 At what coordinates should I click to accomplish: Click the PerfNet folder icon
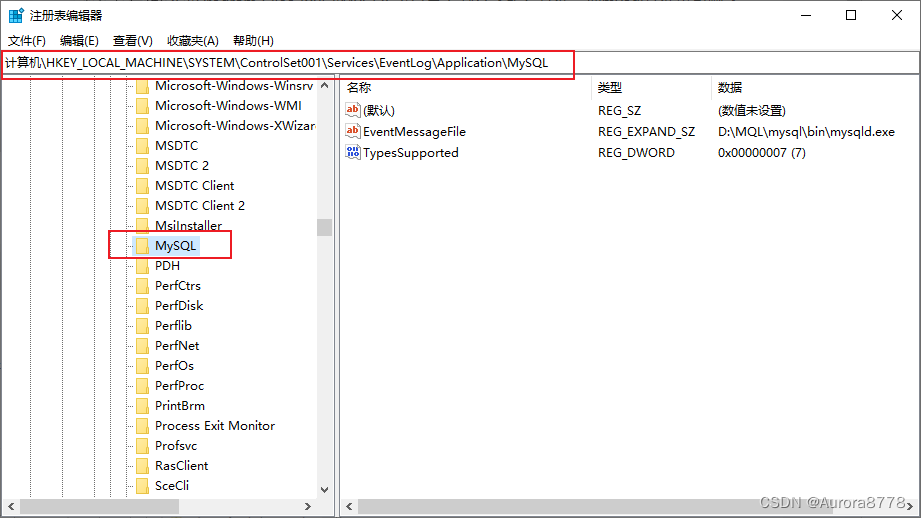tap(142, 346)
